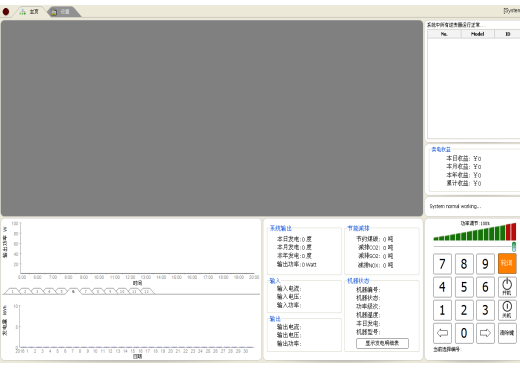520x368 pixels.
Task: Tap keypad digit 5
Action: coord(464,287)
